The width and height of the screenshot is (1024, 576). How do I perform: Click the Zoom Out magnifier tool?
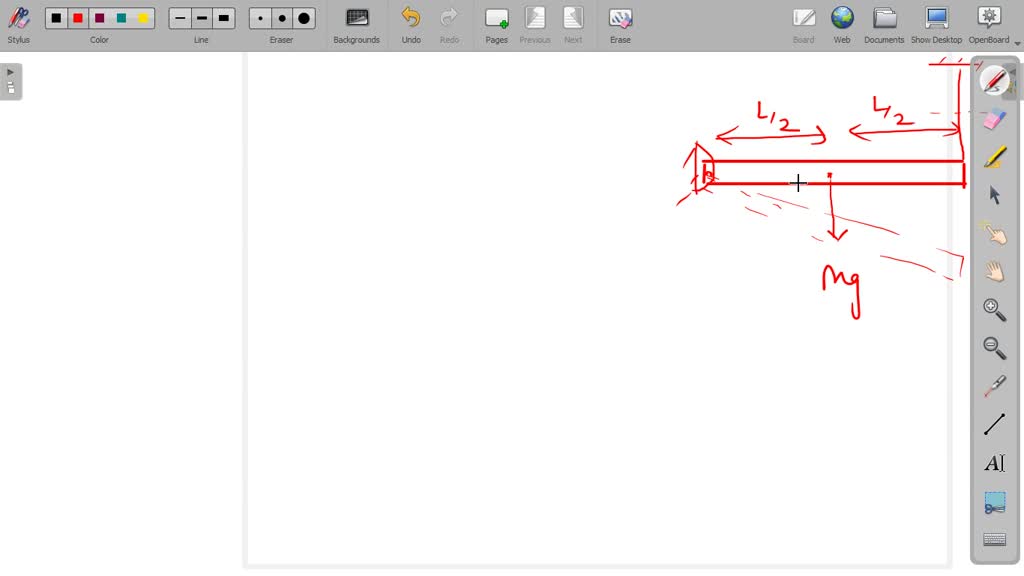click(x=994, y=347)
